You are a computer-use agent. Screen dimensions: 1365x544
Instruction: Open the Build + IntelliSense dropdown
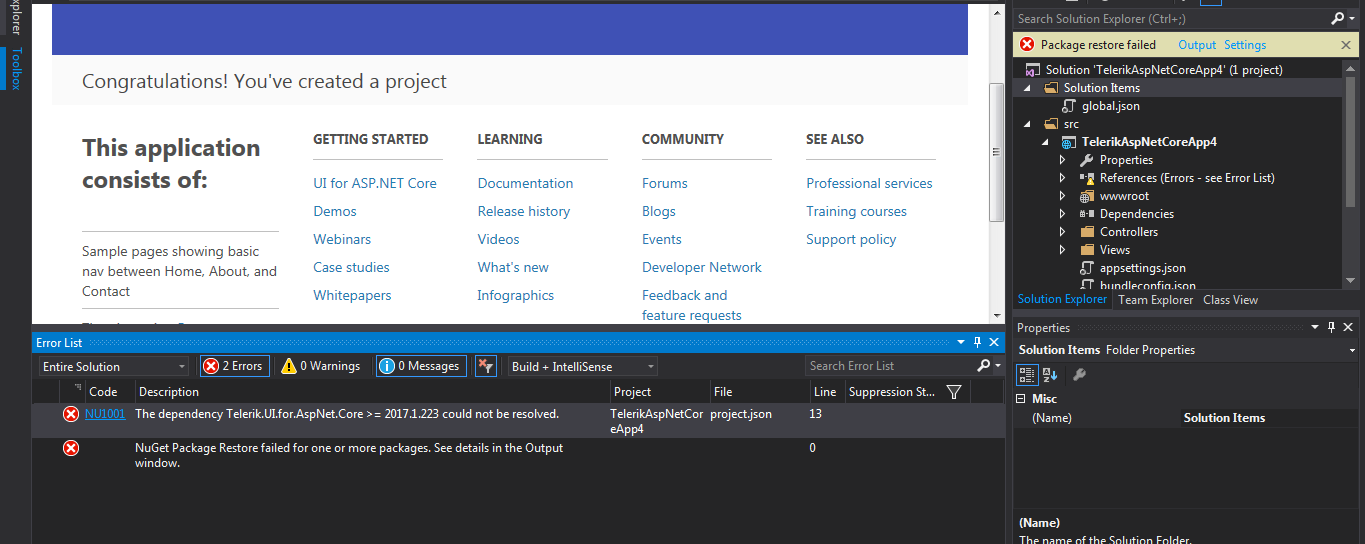582,367
